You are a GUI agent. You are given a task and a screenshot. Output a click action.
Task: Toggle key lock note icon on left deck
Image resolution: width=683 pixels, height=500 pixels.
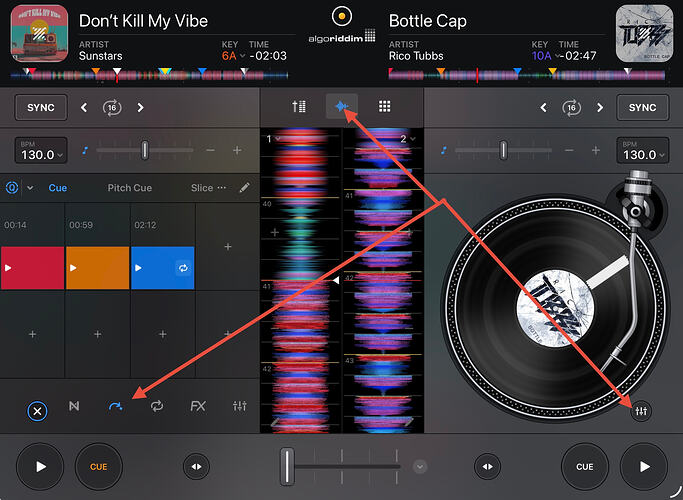point(85,150)
